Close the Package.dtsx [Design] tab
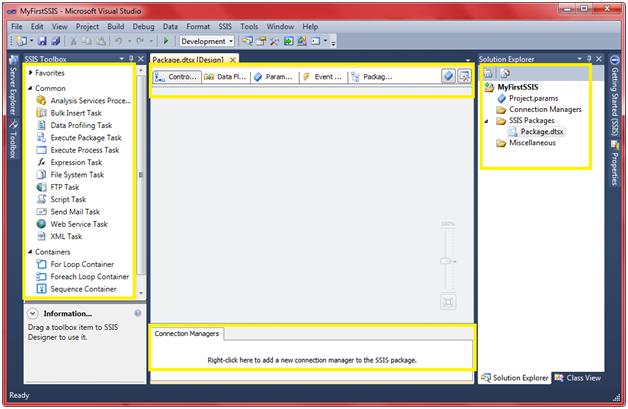This screenshot has height=409, width=628. coord(233,60)
